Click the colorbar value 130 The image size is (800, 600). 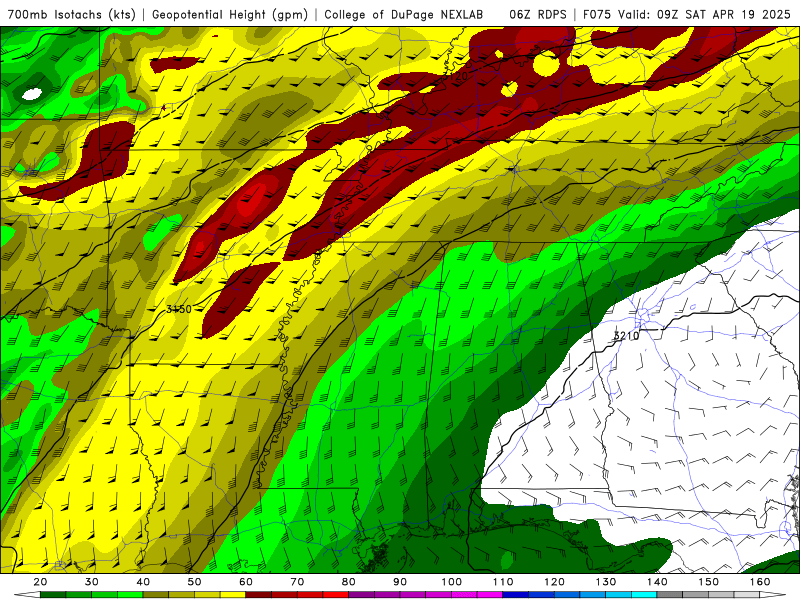tap(606, 582)
